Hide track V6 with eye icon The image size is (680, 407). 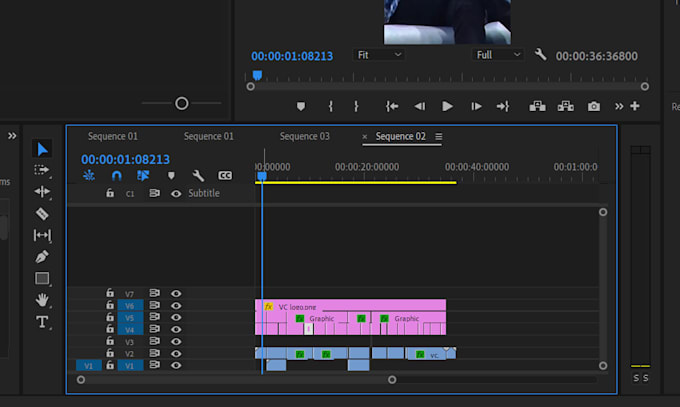click(x=176, y=305)
